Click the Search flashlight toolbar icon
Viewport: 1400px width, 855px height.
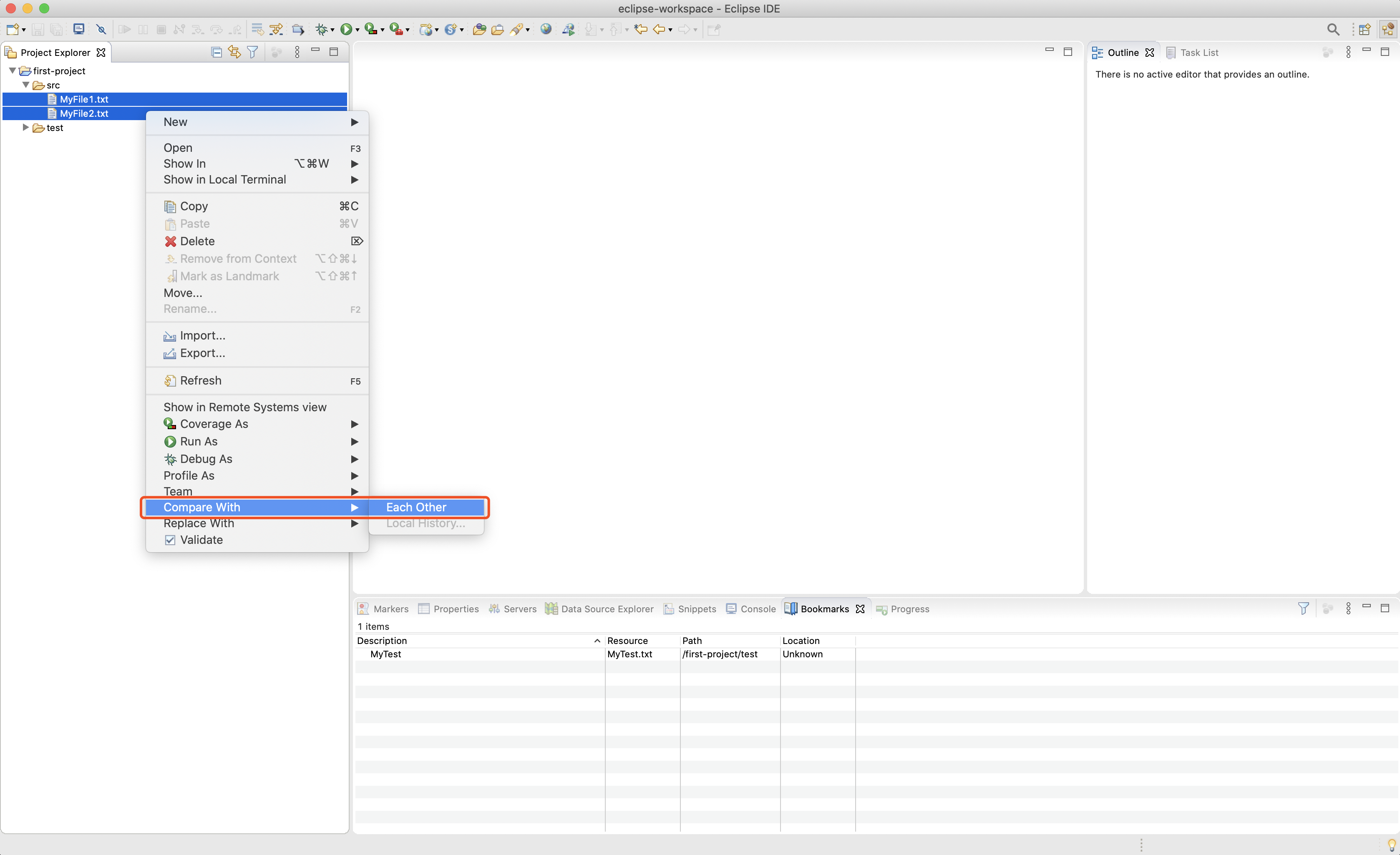[x=516, y=29]
